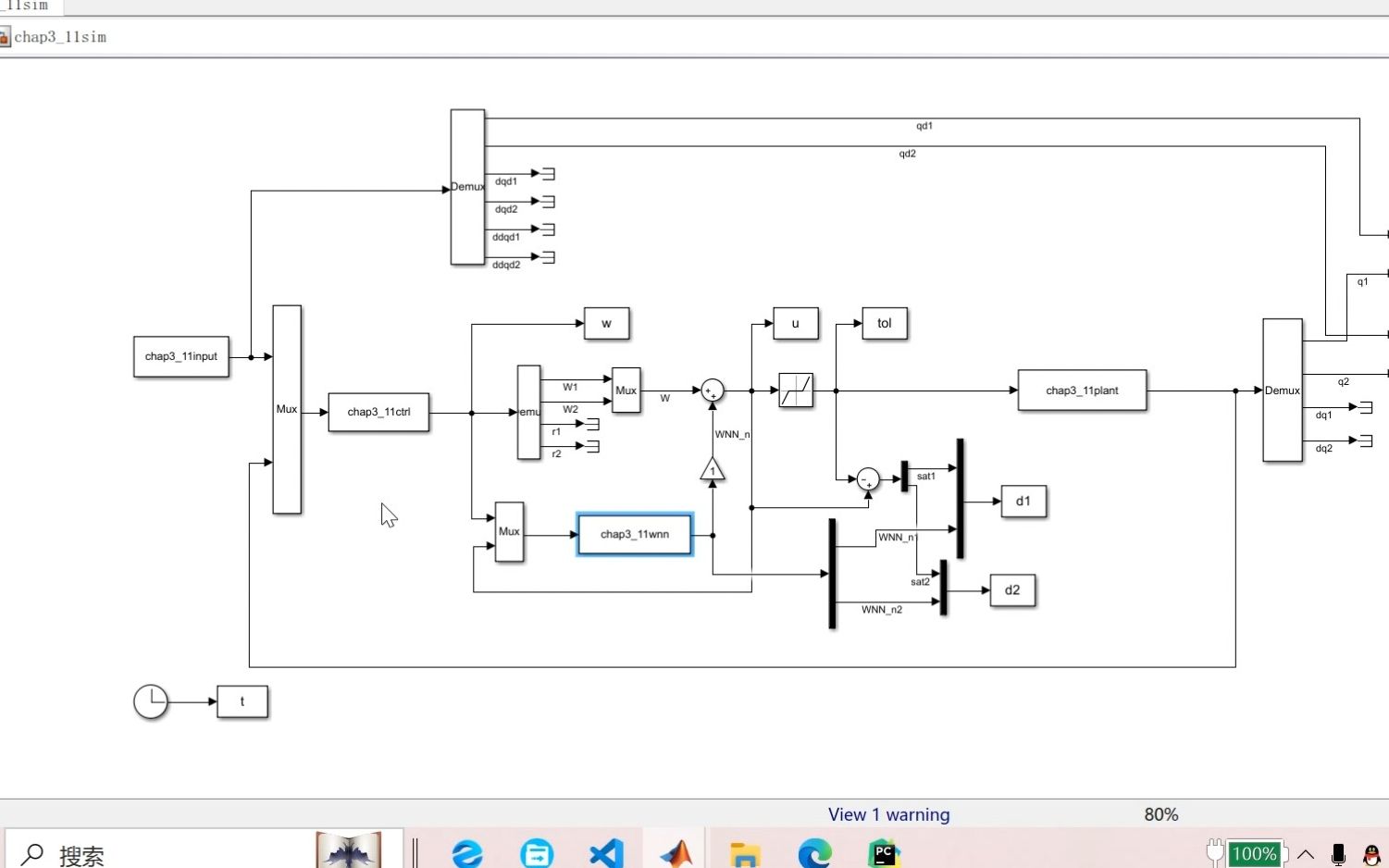Select the top Demux block
The width and height of the screenshot is (1389, 868).
467,187
